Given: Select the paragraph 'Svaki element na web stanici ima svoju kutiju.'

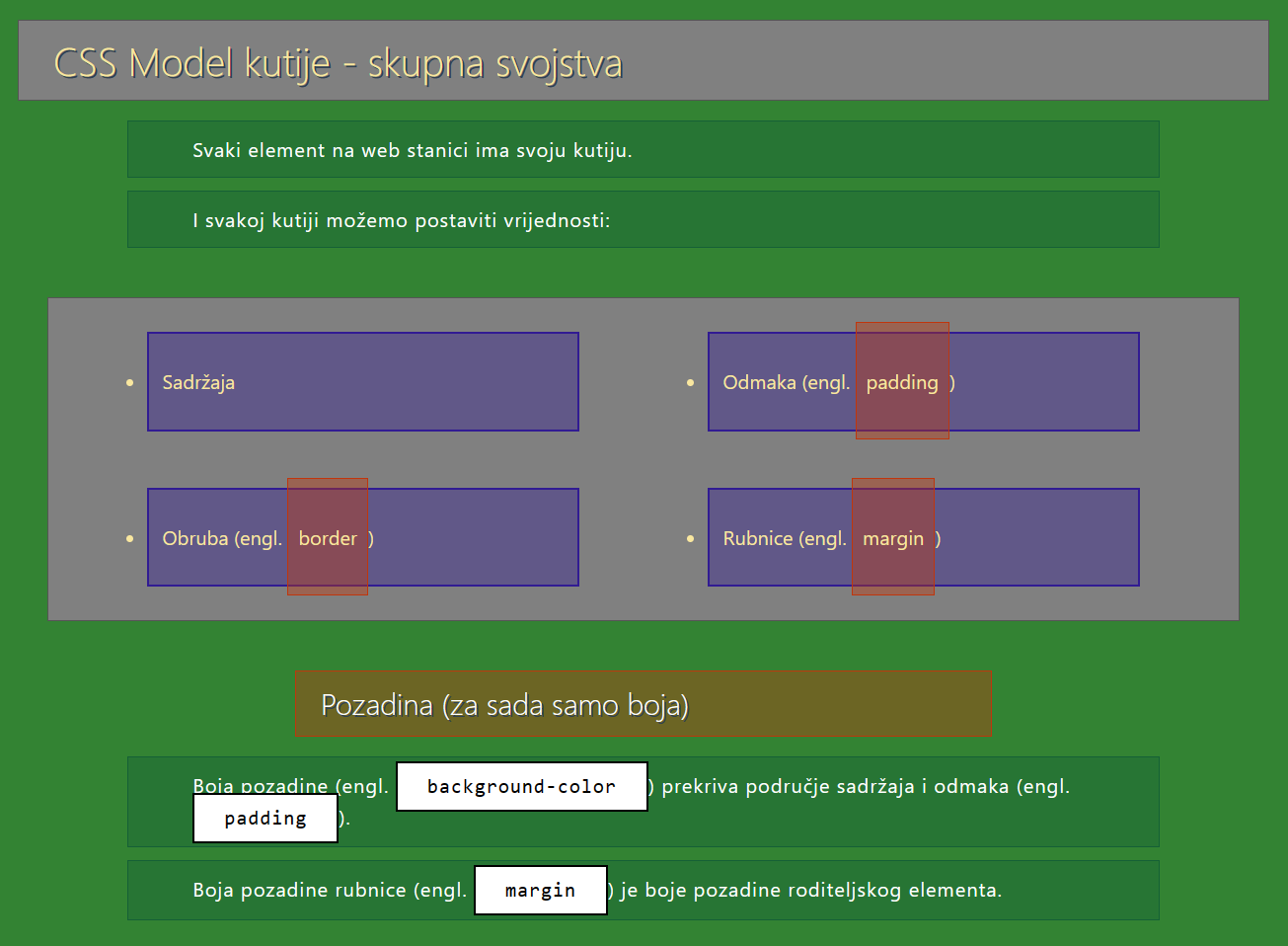Looking at the screenshot, I should click(x=644, y=149).
